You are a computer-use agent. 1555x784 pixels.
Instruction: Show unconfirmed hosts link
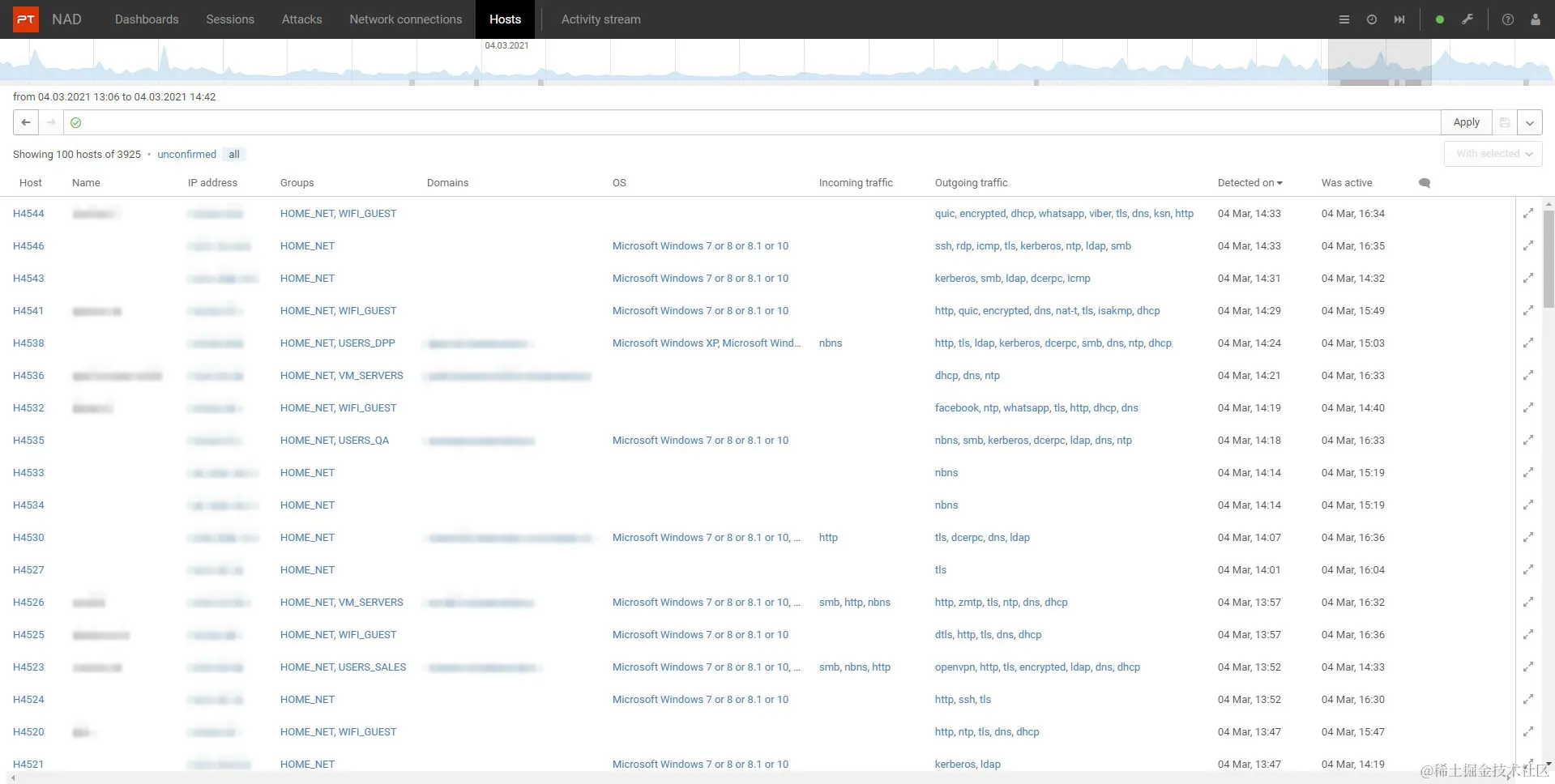(187, 155)
